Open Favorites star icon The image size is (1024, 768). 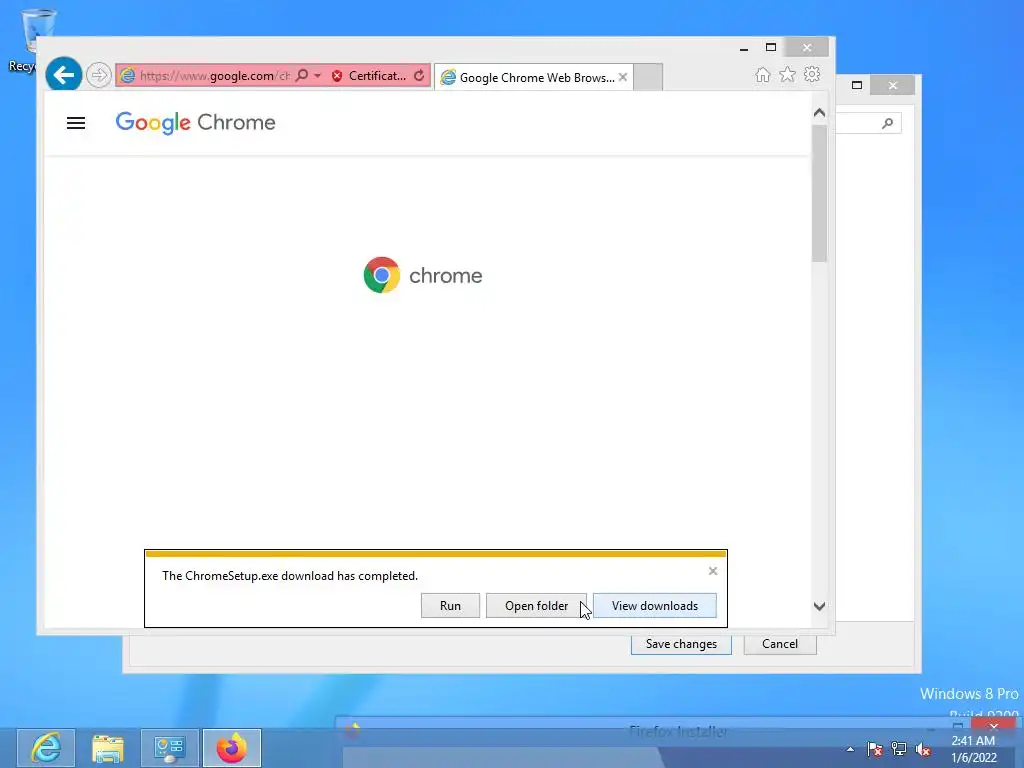pyautogui.click(x=788, y=74)
